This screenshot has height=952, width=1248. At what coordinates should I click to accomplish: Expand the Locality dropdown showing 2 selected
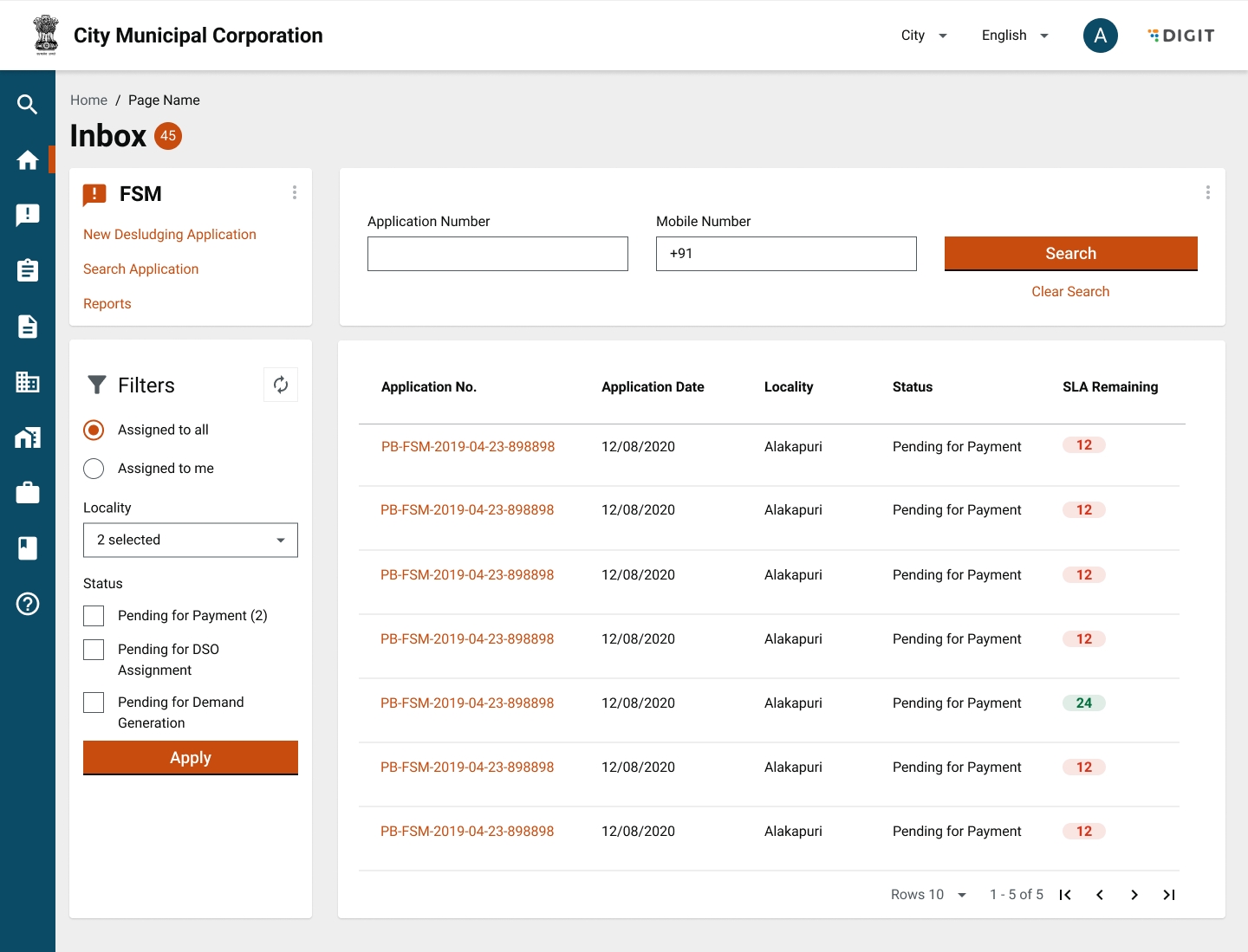[x=191, y=540]
